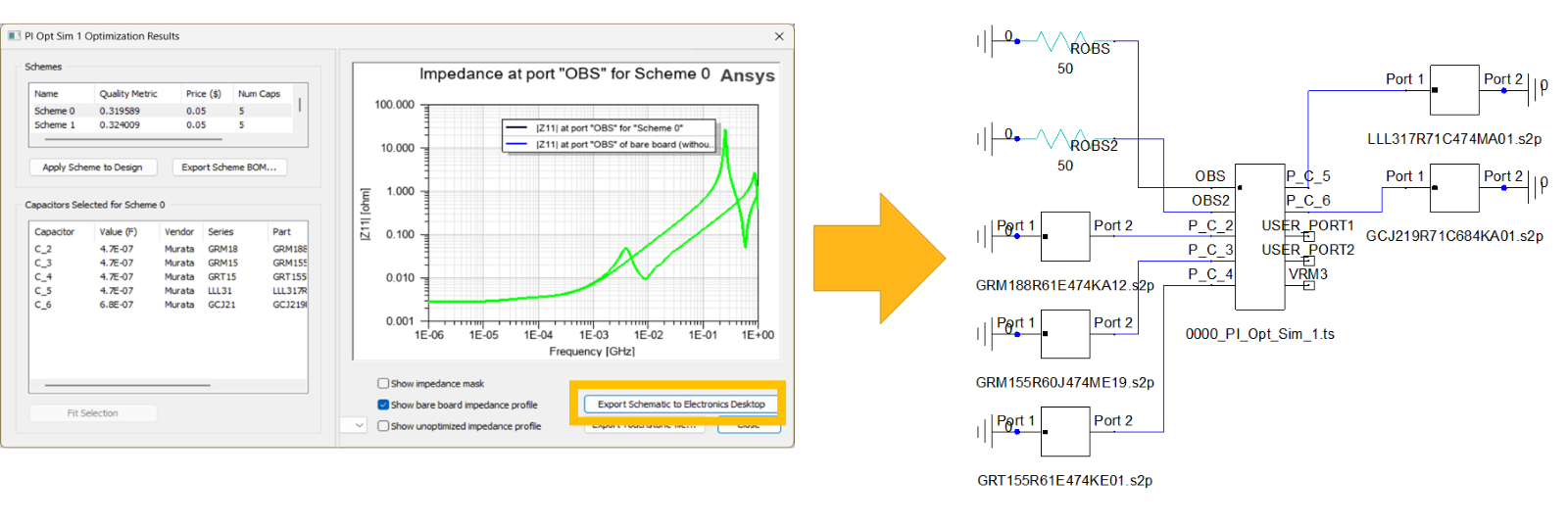Click the USER_PORT1 port connector
The width and height of the screenshot is (1568, 528).
[1308, 236]
